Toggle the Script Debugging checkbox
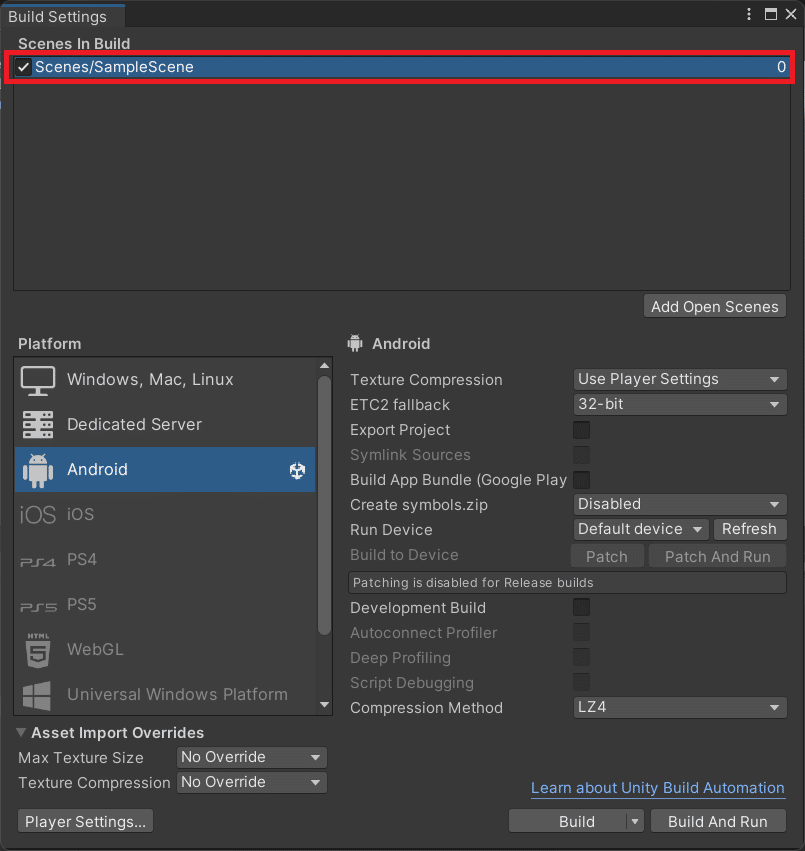 pyautogui.click(x=581, y=682)
